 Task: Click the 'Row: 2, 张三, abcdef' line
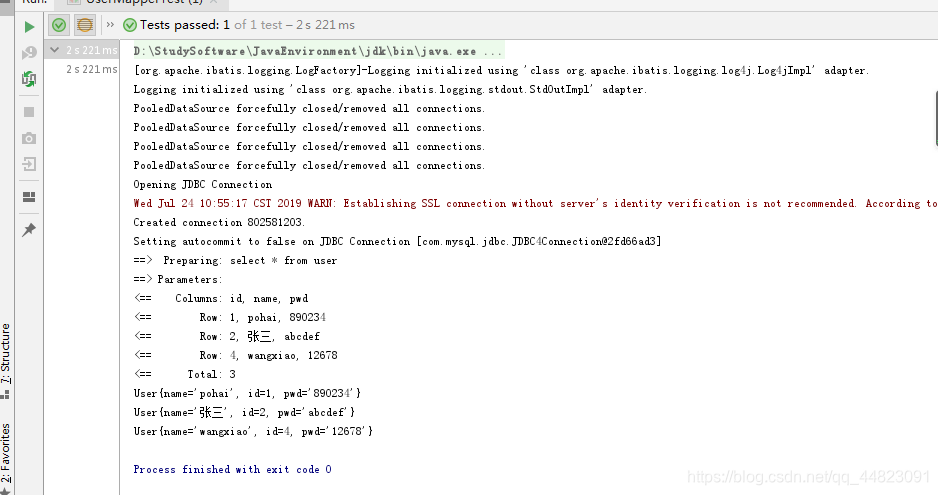(227, 336)
